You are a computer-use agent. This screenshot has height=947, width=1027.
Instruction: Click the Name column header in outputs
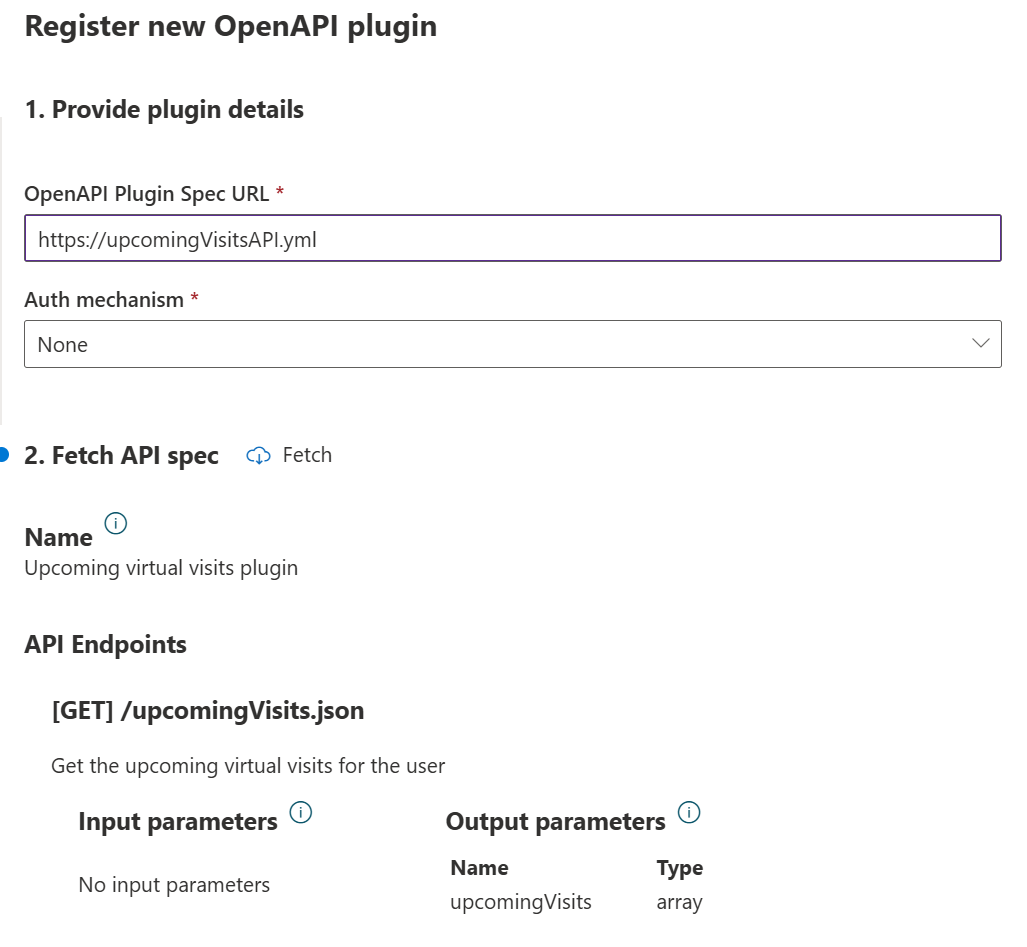[x=479, y=868]
